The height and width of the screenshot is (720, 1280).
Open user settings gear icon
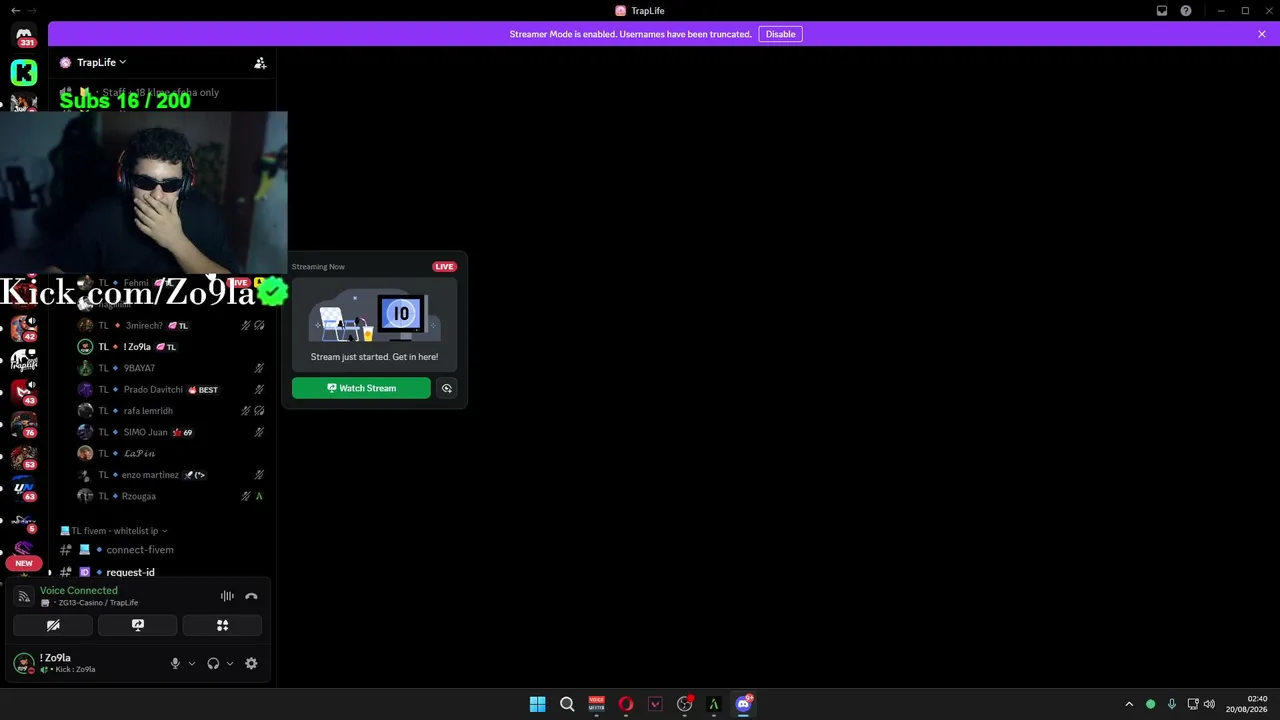(x=251, y=663)
